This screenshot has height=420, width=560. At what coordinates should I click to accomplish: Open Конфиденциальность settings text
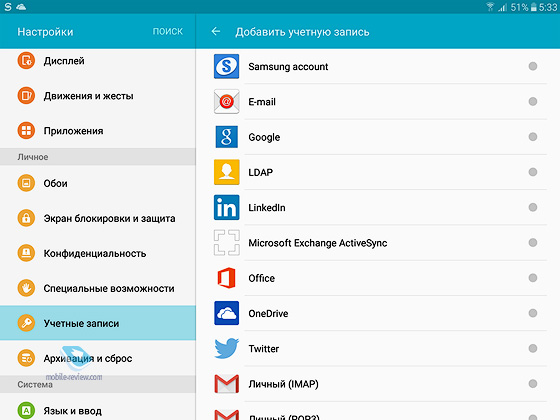point(95,254)
